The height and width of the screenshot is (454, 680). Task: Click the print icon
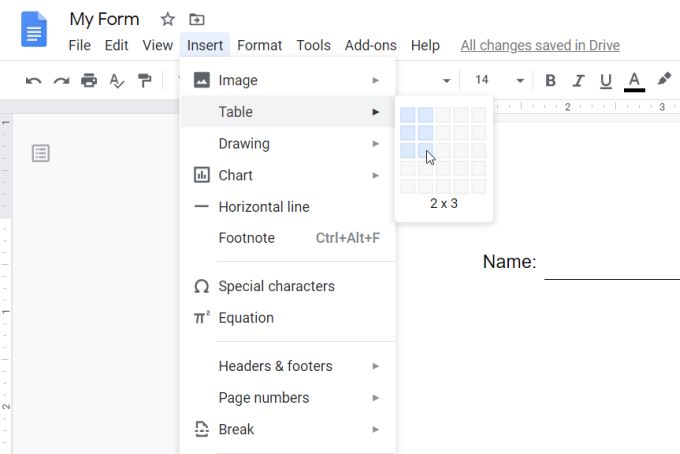[x=89, y=80]
